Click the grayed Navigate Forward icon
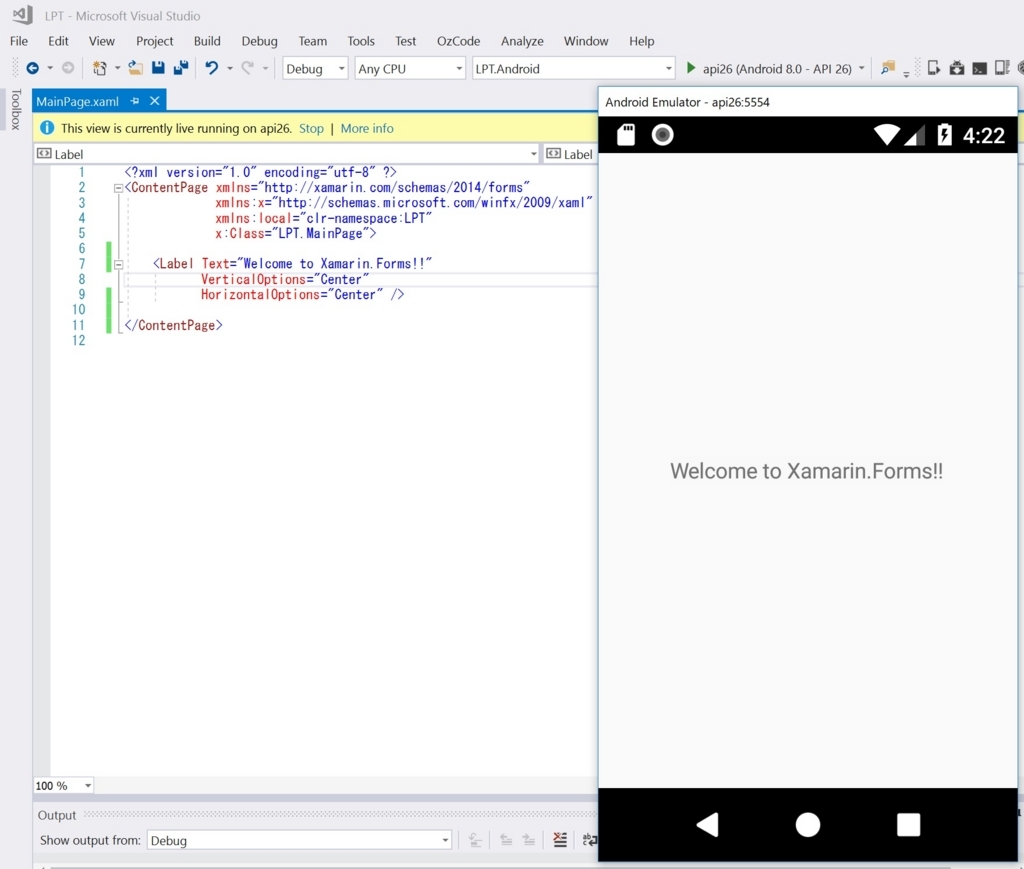Viewport: 1024px width, 869px height. coord(68,68)
